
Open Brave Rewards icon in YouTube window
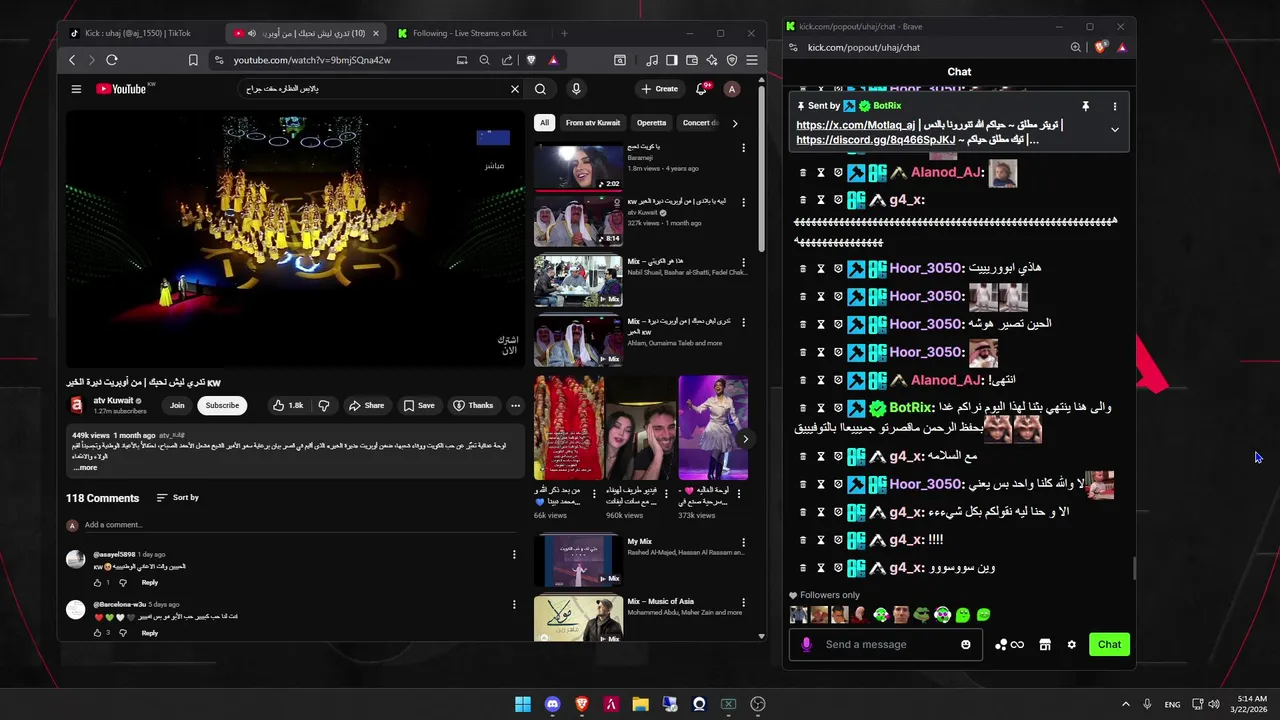(x=553, y=60)
